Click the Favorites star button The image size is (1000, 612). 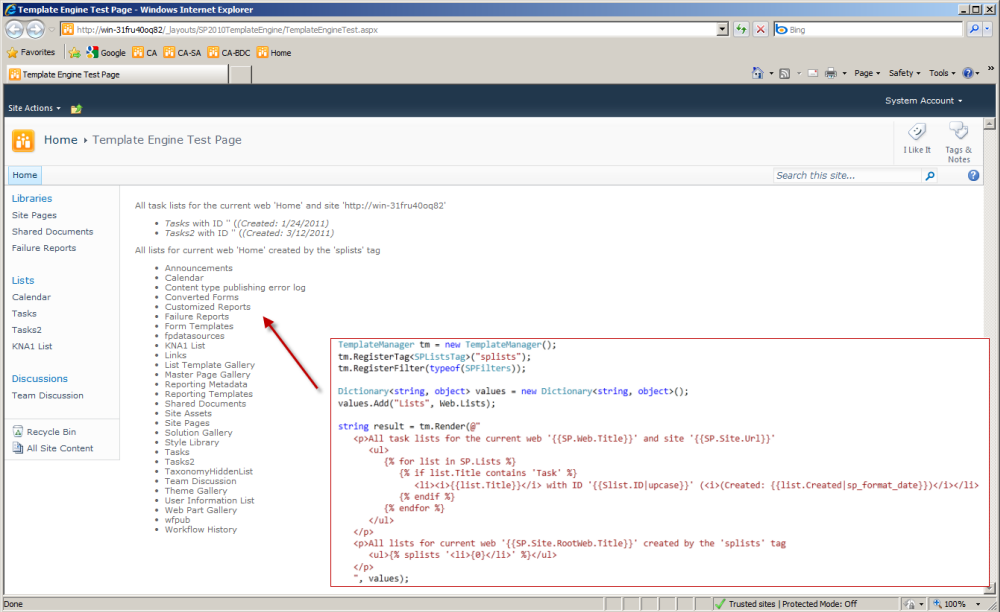point(31,52)
